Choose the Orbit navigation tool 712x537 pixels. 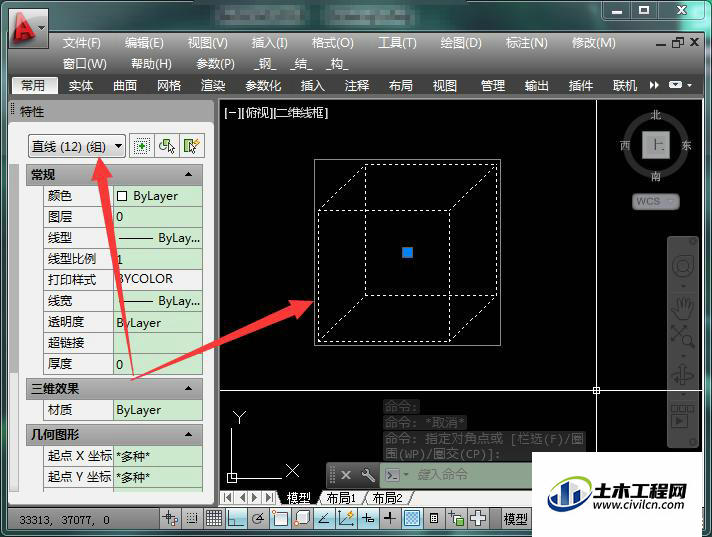[682, 375]
